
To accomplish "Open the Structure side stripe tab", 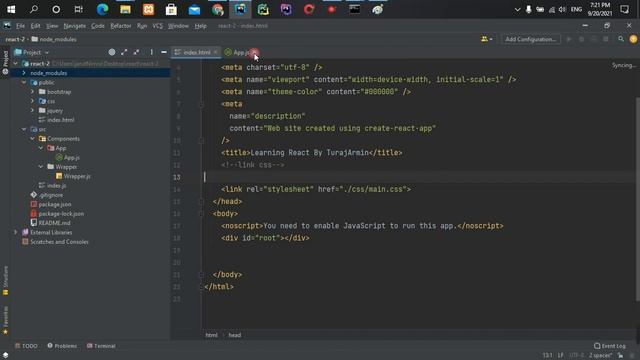I will pyautogui.click(x=5, y=280).
